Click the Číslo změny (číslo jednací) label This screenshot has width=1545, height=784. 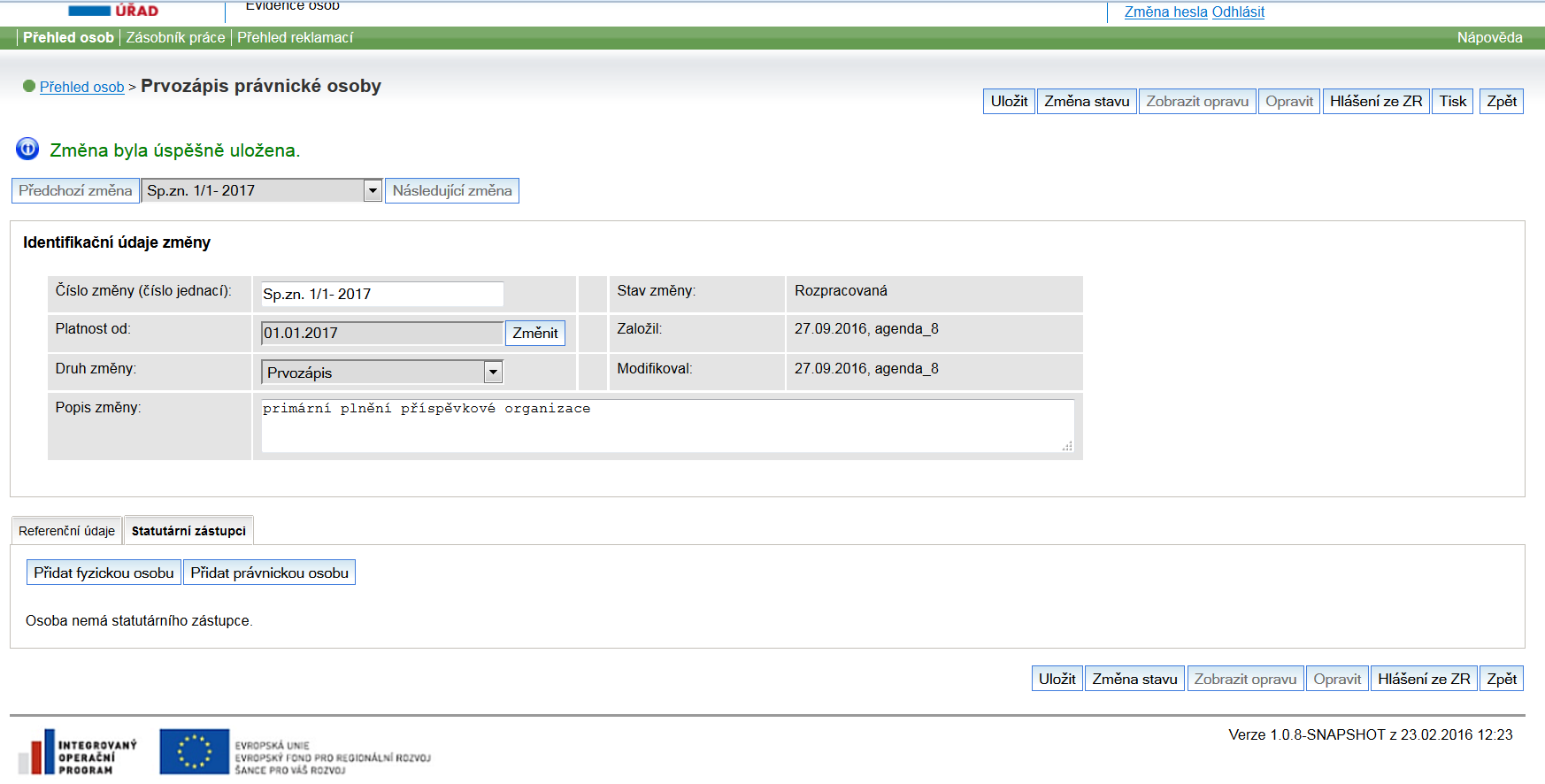(143, 290)
